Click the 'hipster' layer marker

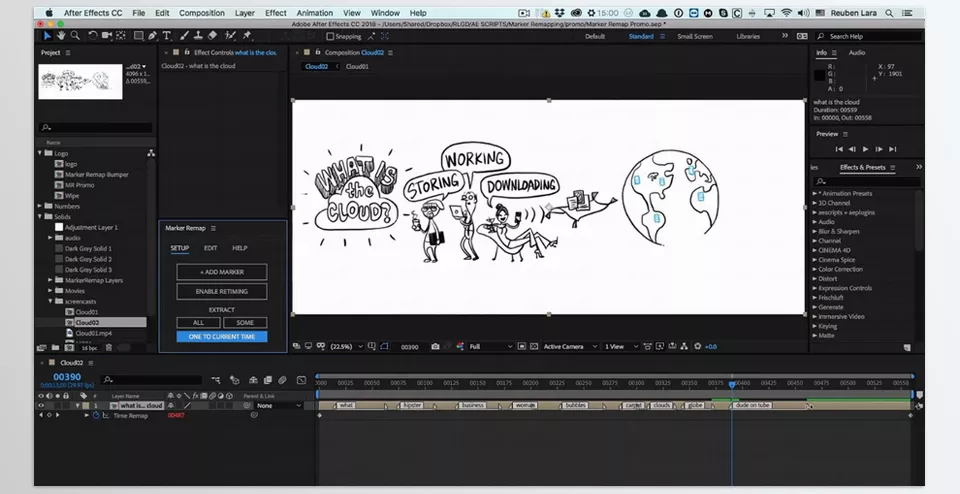pyautogui.click(x=412, y=405)
